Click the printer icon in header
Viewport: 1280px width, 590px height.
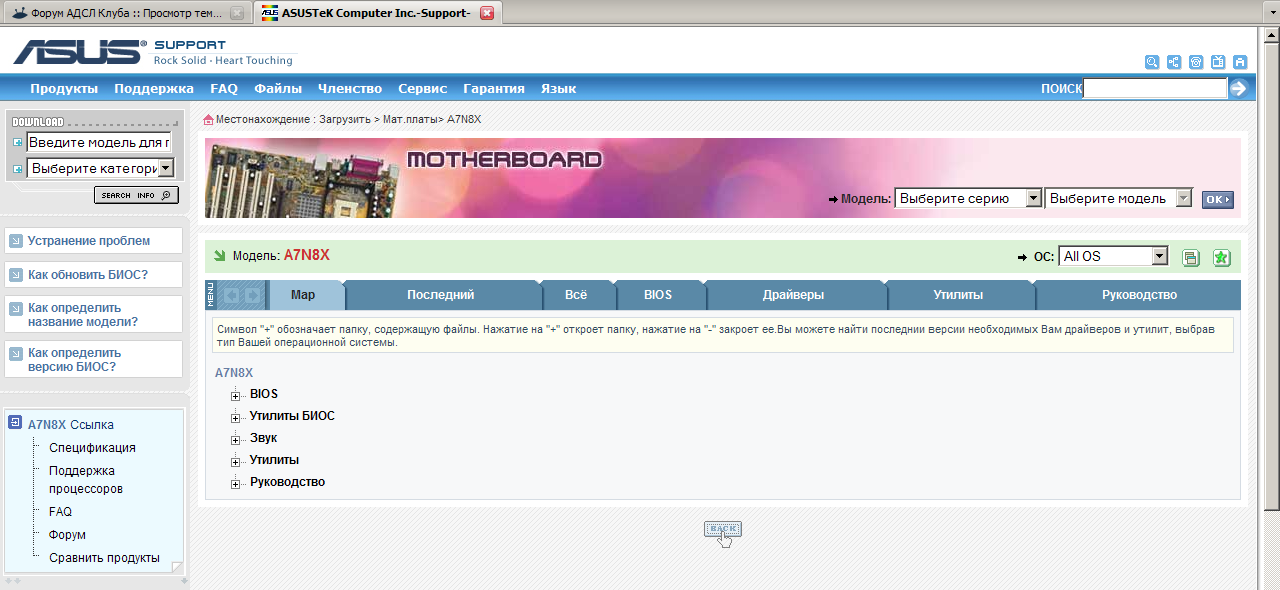(1240, 62)
